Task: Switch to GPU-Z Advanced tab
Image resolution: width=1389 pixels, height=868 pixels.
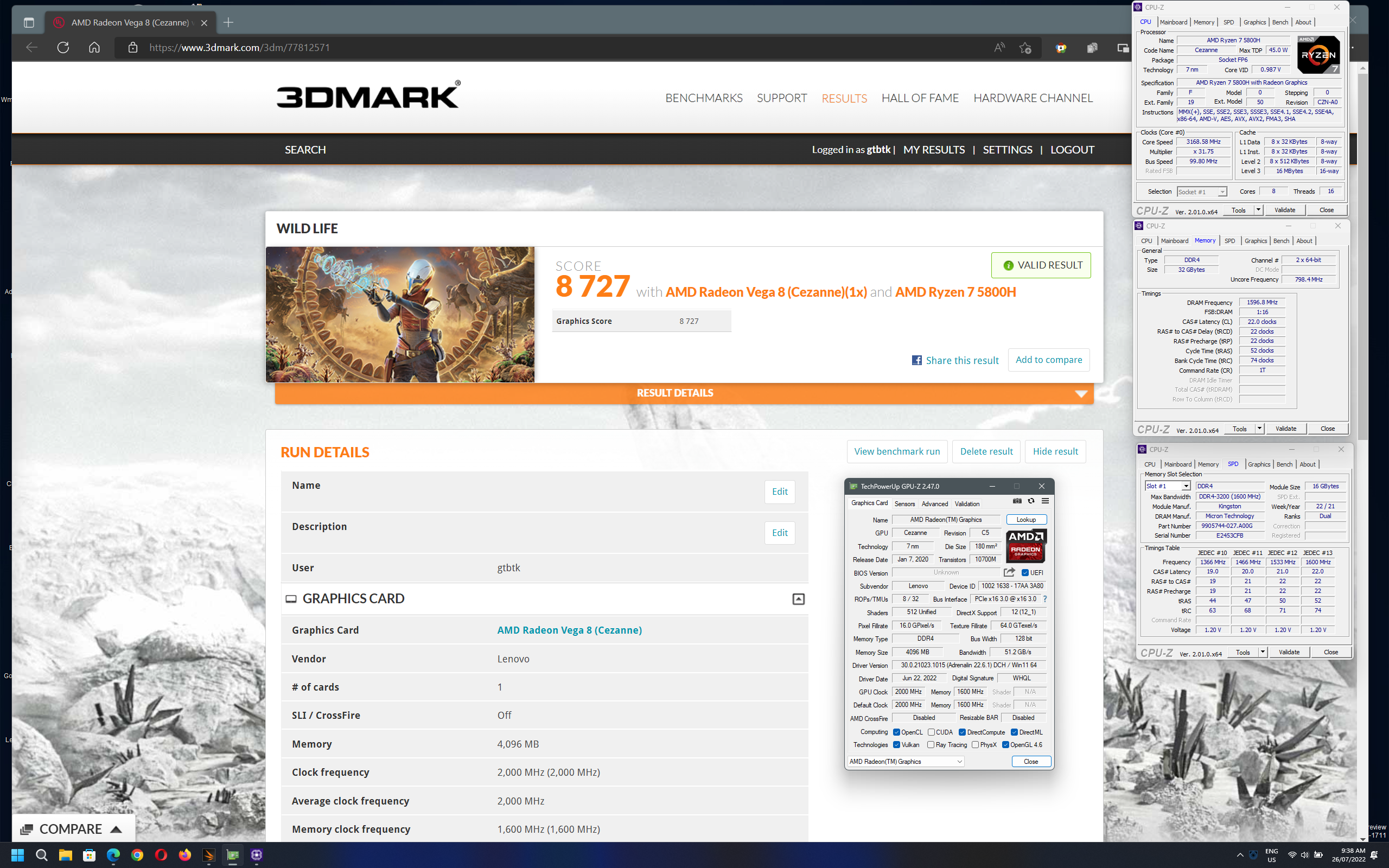Action: tap(934, 503)
